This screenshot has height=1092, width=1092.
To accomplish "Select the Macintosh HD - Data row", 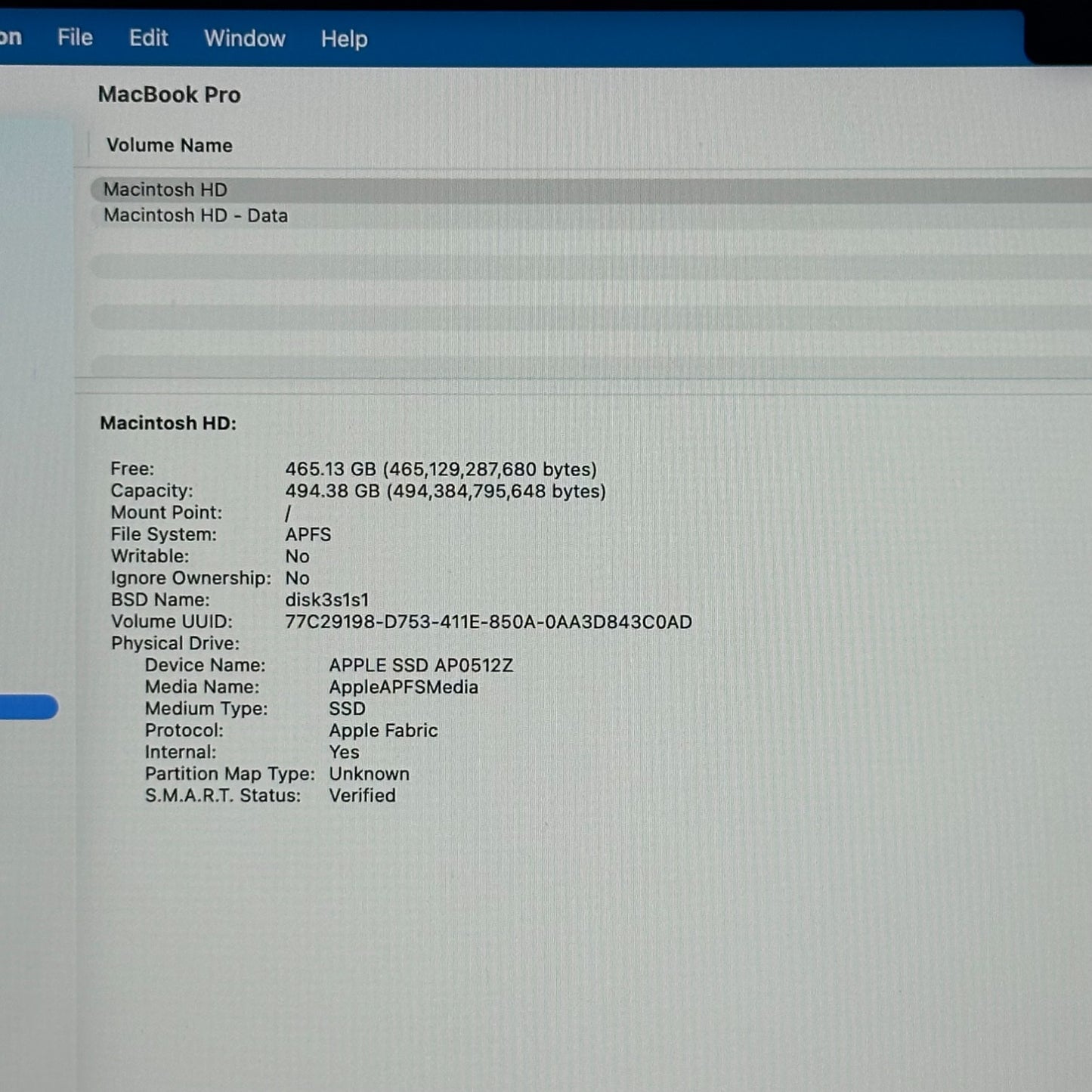I will coord(196,216).
